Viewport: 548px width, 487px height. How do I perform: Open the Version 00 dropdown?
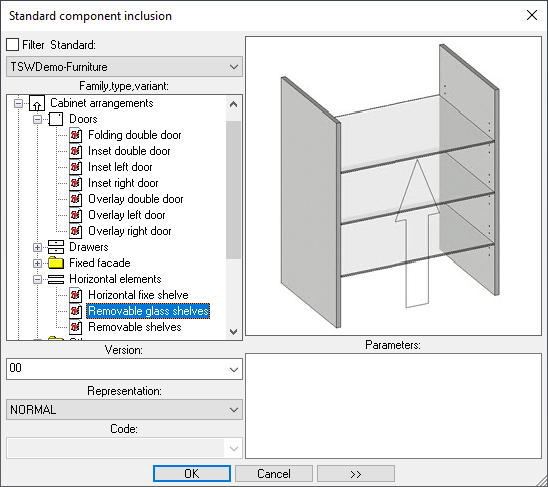coord(124,369)
